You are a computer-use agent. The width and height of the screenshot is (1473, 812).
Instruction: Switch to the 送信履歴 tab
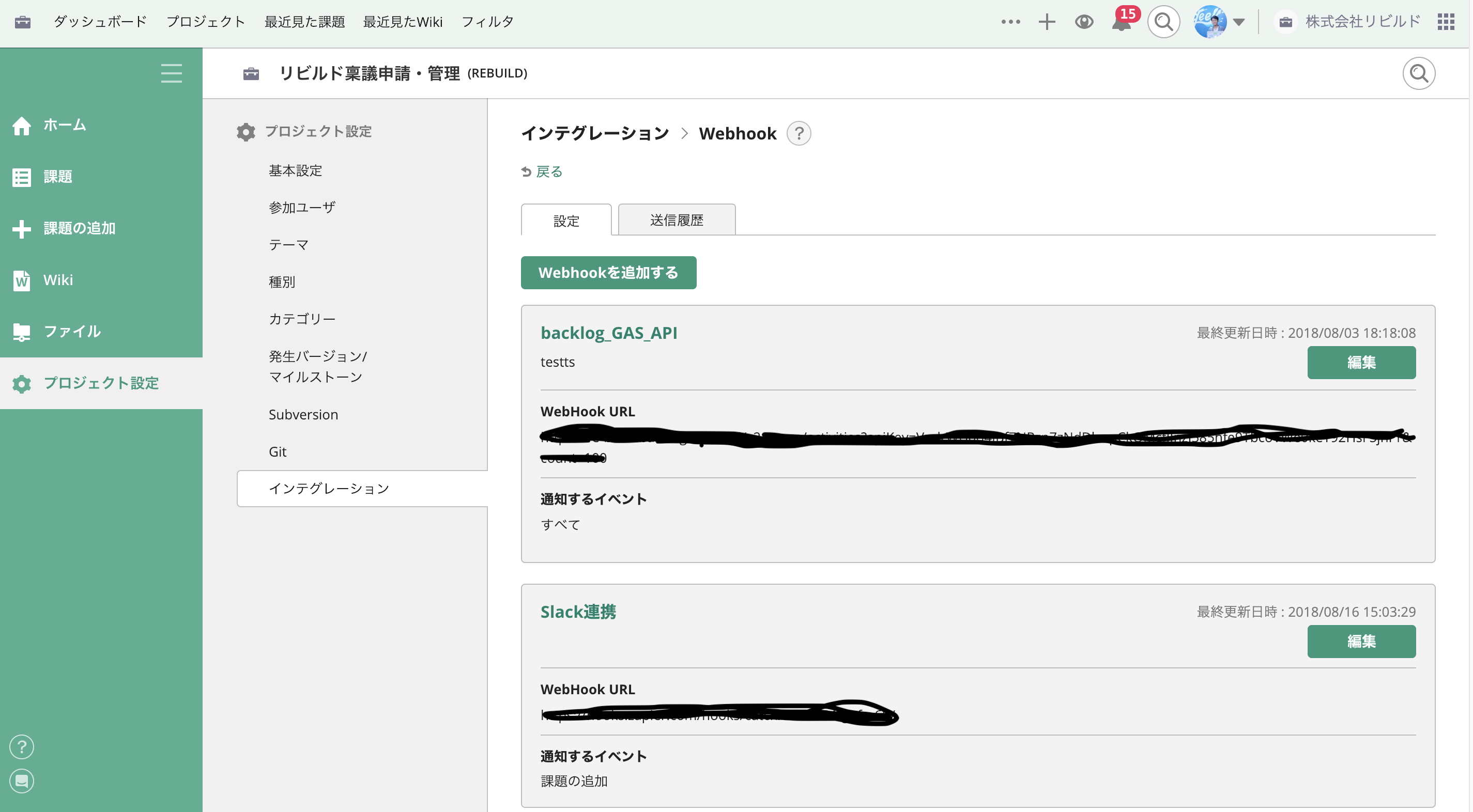(x=676, y=220)
